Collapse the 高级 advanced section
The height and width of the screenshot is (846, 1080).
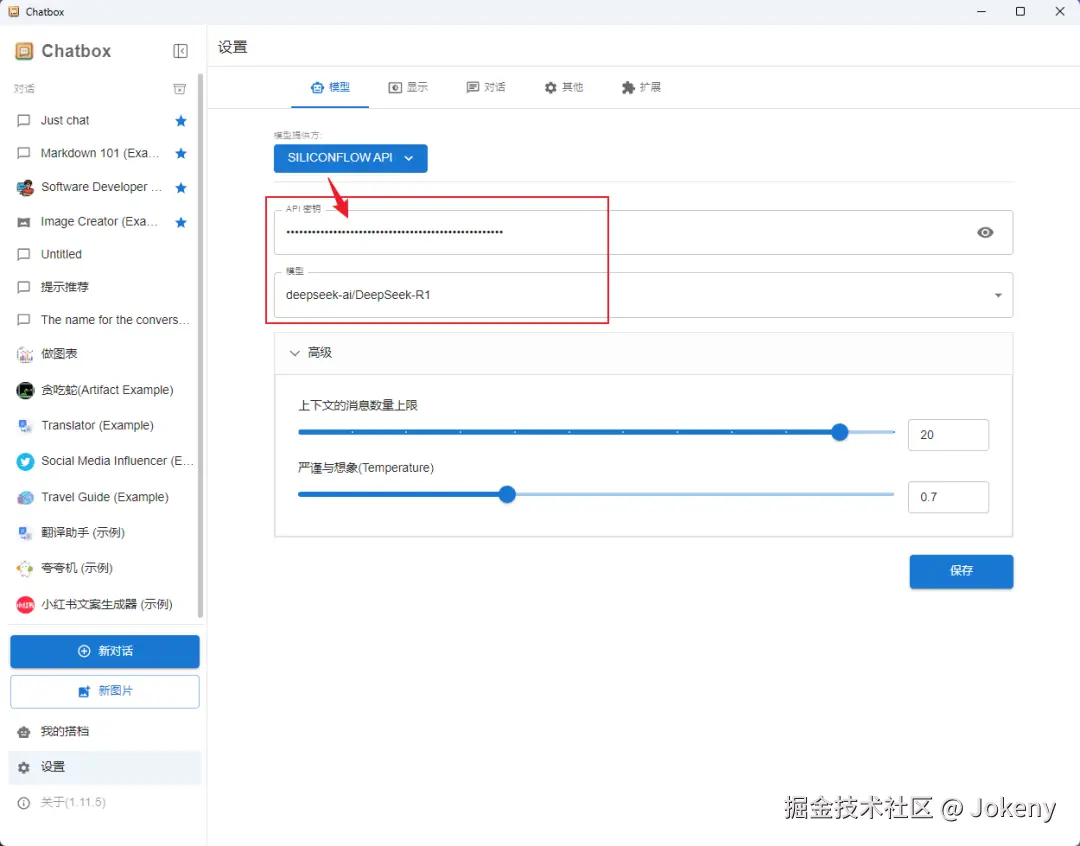(643, 353)
